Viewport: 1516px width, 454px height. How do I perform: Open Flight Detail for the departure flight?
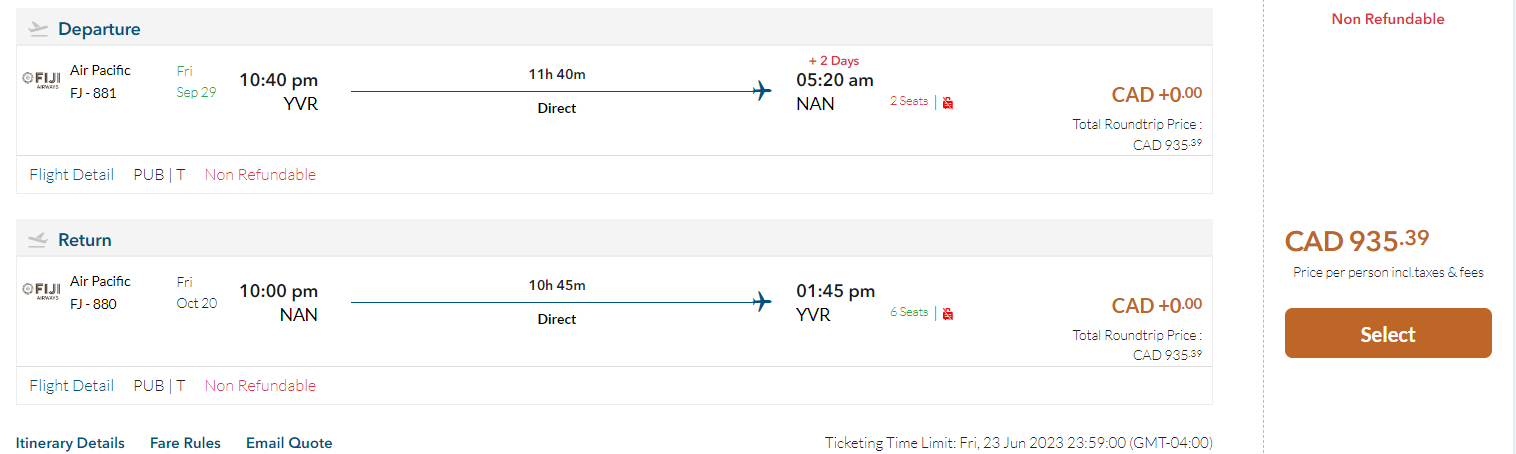coord(72,175)
